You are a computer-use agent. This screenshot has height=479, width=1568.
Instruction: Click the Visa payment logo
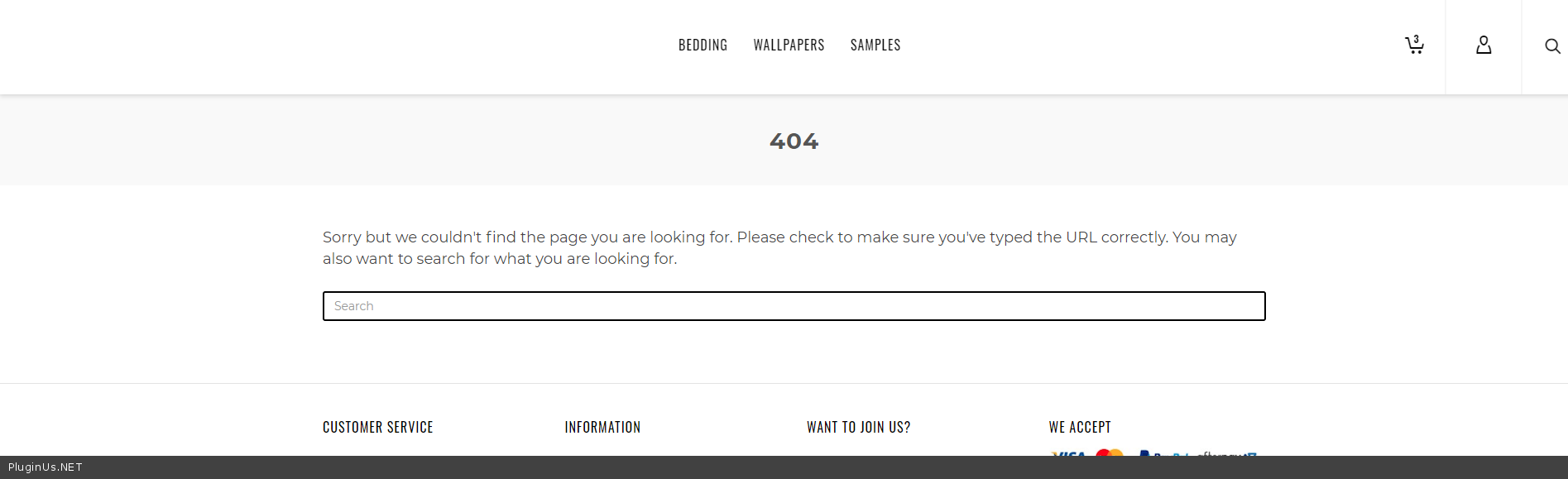tap(1068, 453)
